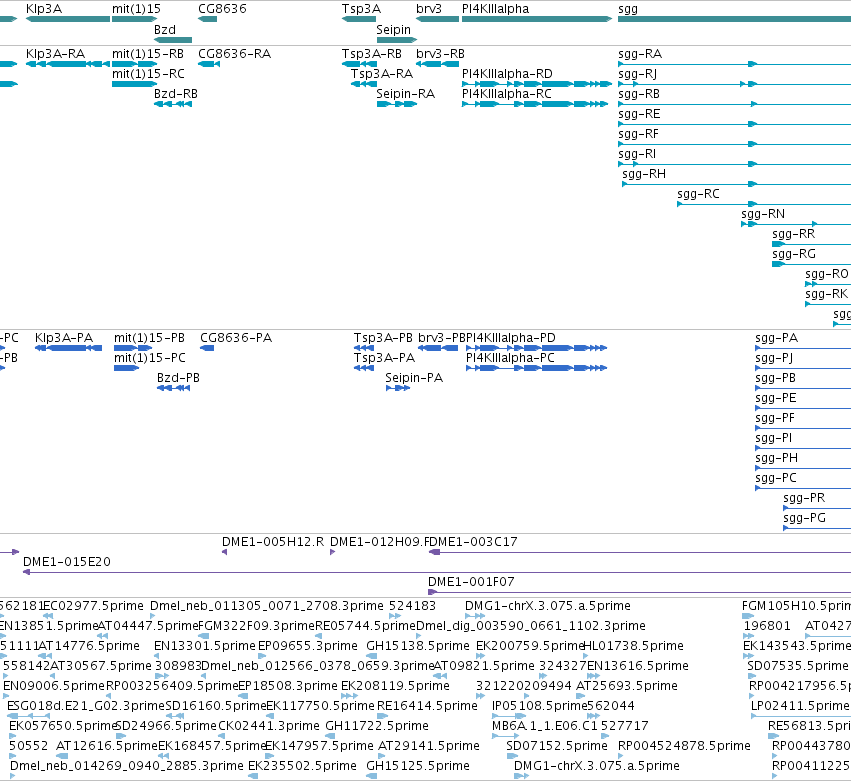Select the sgg-PJ protein label

tap(774, 358)
